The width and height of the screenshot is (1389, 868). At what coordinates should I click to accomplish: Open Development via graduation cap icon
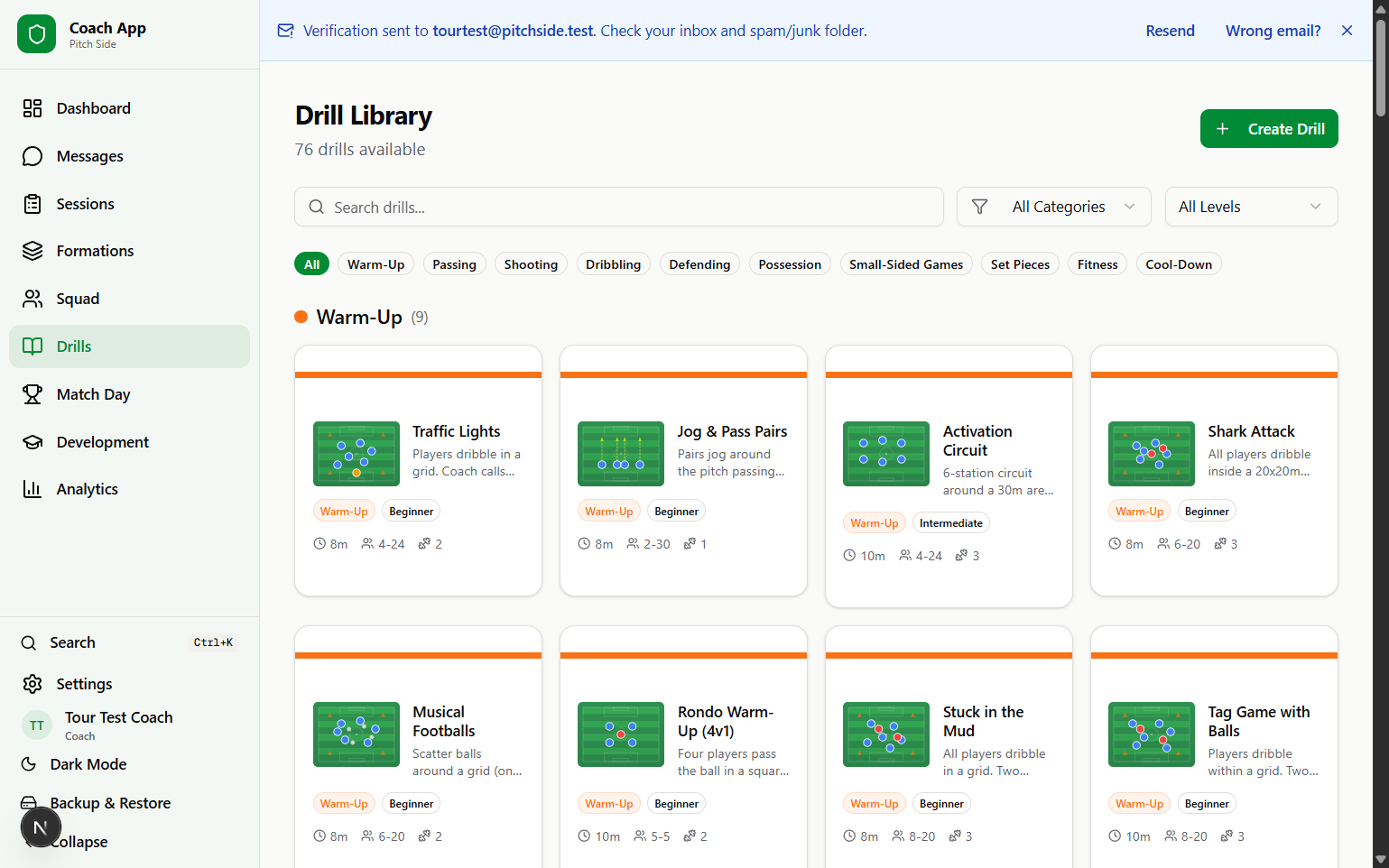coord(32,442)
